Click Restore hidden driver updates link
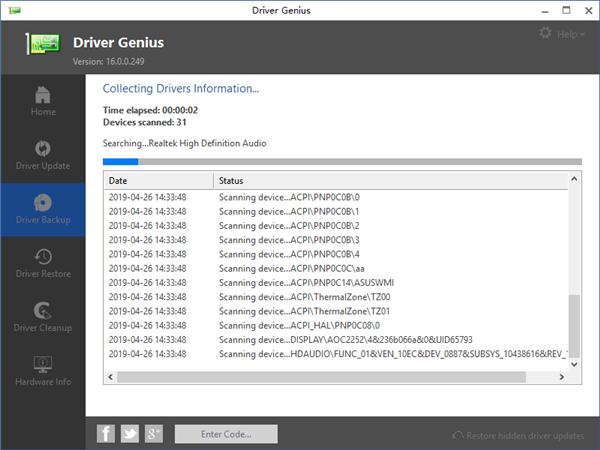Screen dimensions: 600x450 (x=521, y=435)
